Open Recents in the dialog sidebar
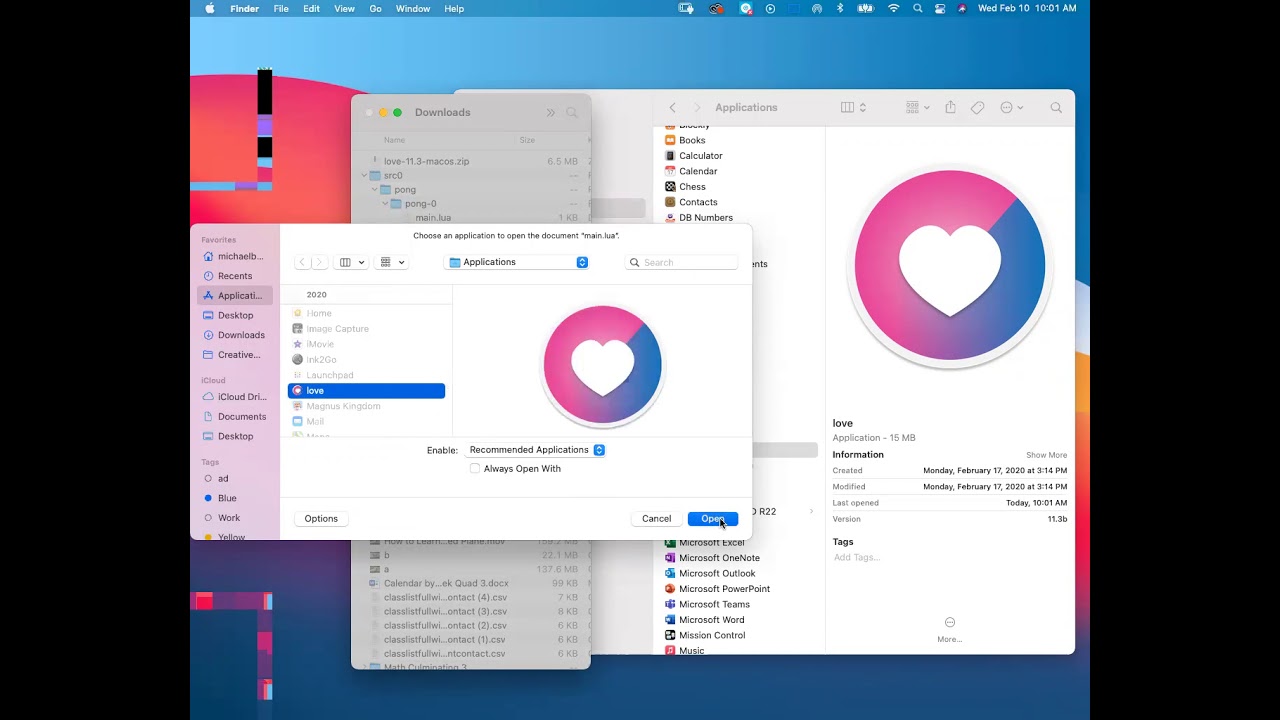The height and width of the screenshot is (720, 1280). (235, 276)
